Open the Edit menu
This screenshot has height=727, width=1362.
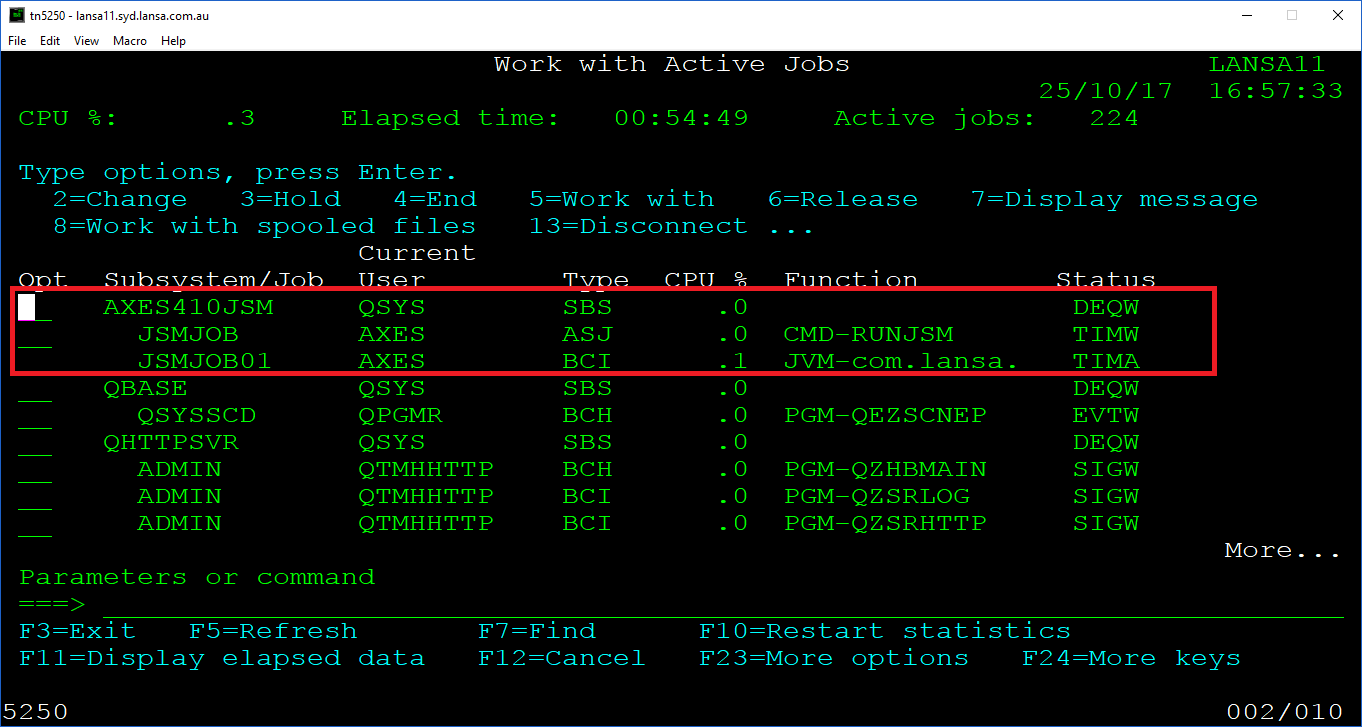pos(50,41)
